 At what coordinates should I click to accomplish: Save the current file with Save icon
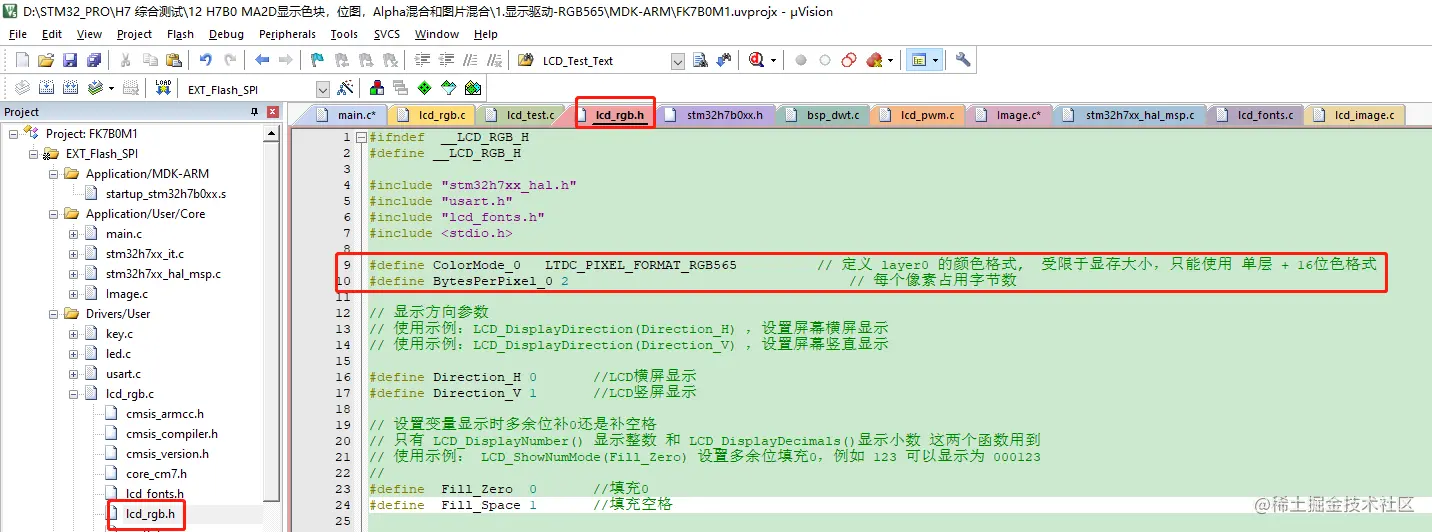(70, 60)
